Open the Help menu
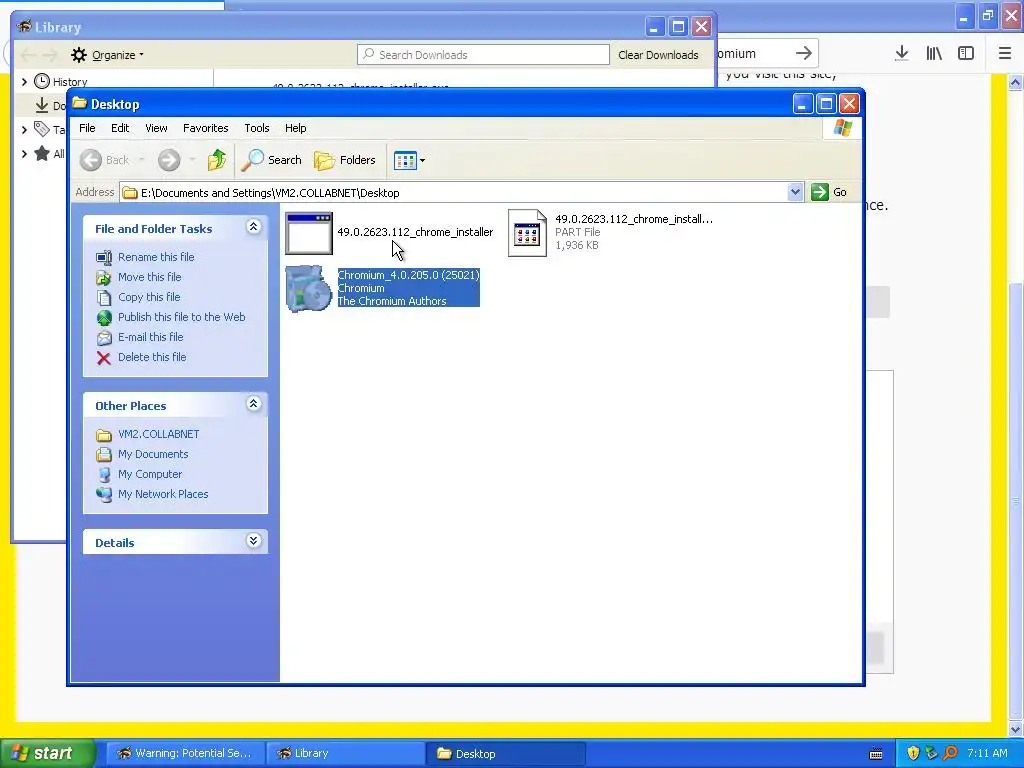This screenshot has height=768, width=1024. [295, 128]
